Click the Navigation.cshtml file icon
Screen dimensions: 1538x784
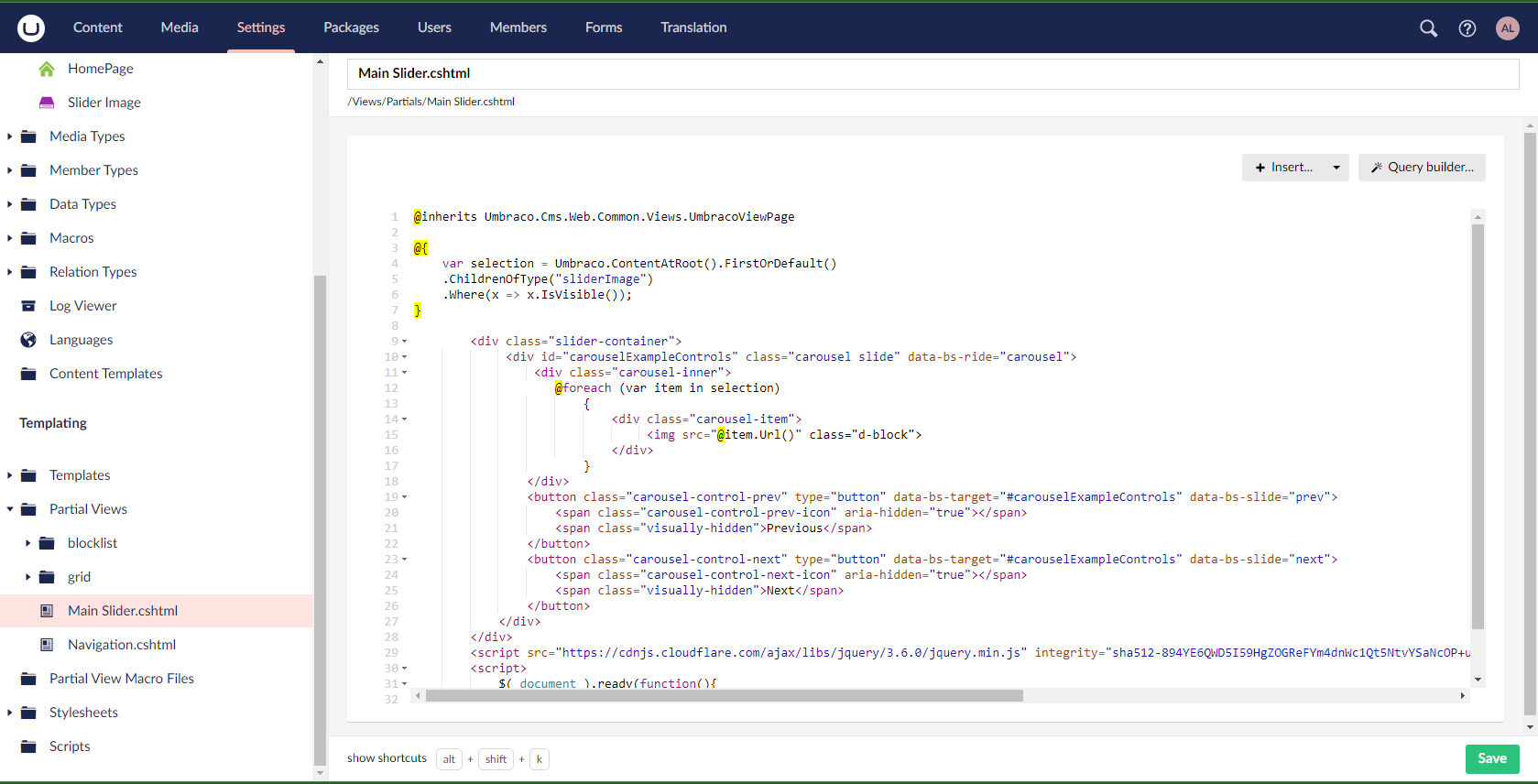(x=47, y=645)
